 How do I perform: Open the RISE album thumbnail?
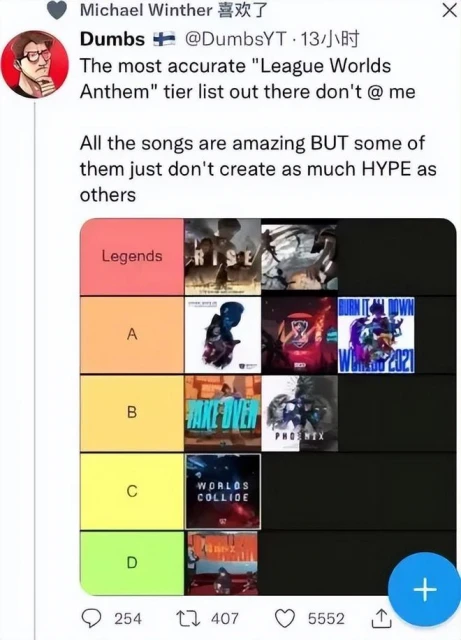pyautogui.click(x=223, y=257)
